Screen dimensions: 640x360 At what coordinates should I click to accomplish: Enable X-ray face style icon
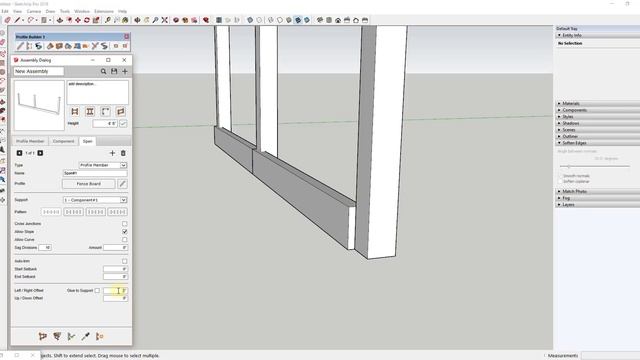(x=250, y=20)
